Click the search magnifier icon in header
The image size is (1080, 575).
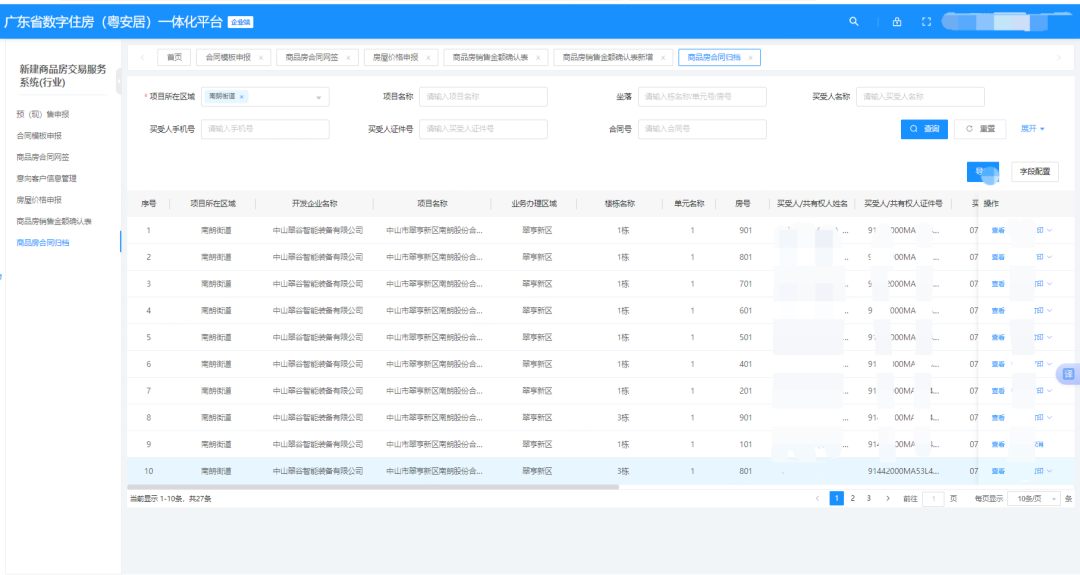pos(853,21)
